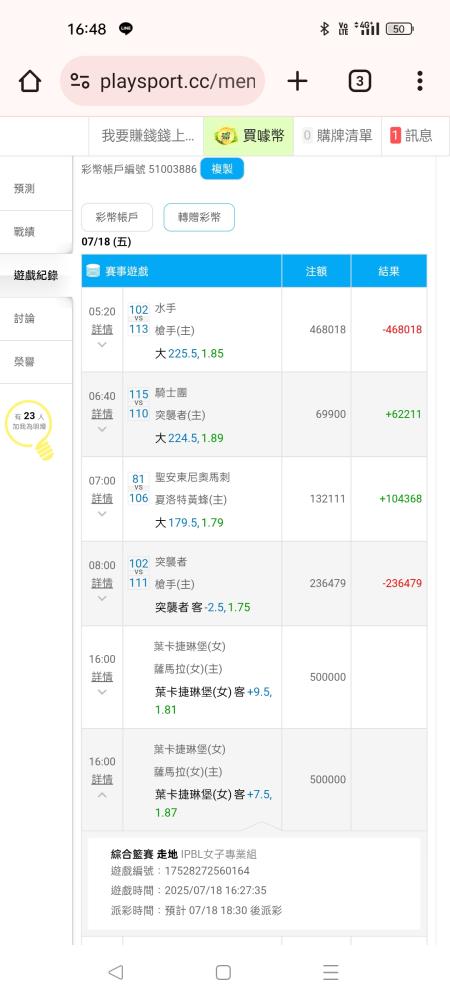Viewport: 450px width, 1000px height.
Task: Click the 轉贈彩幣 button
Action: click(x=199, y=217)
